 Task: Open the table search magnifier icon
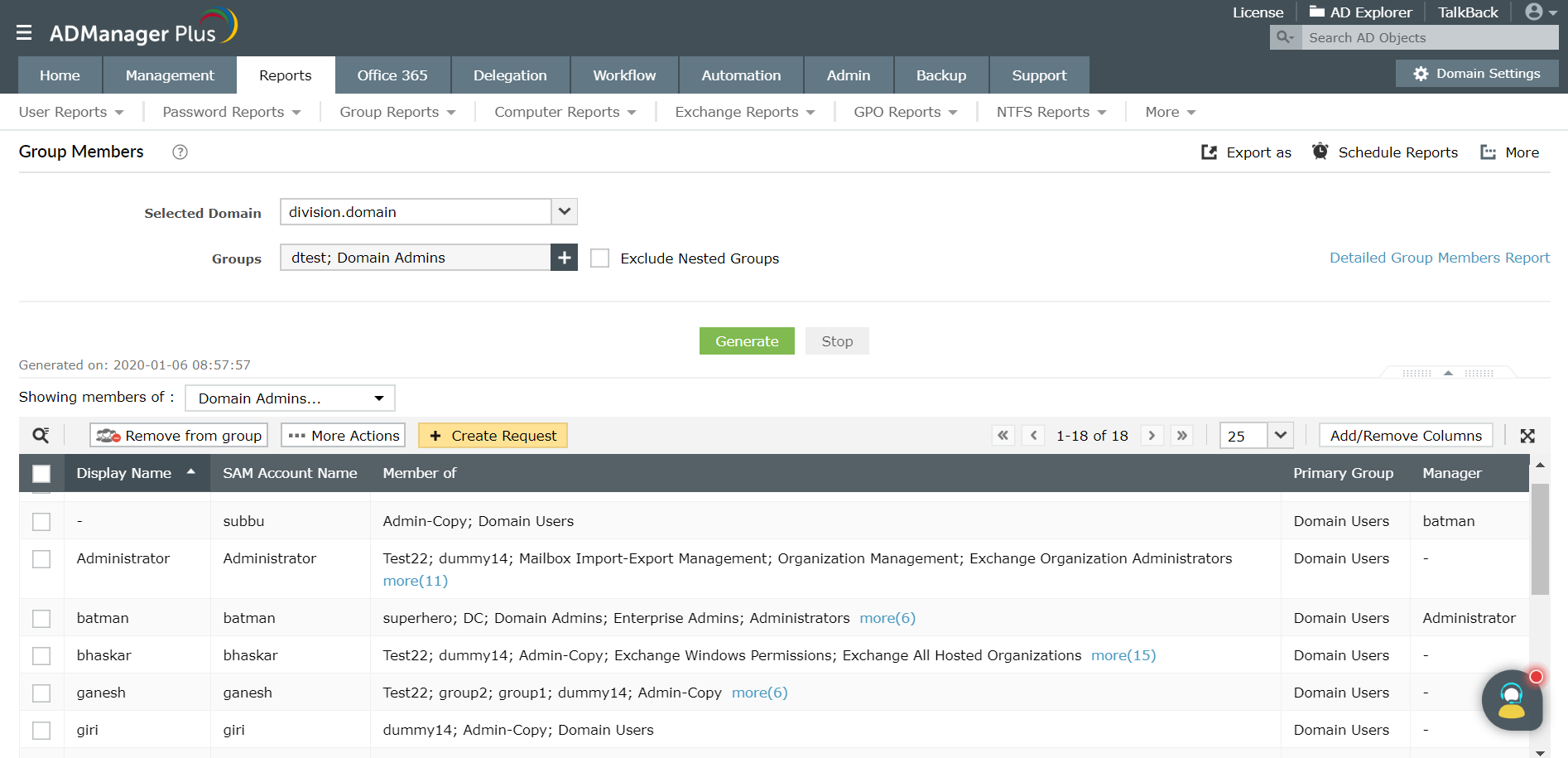pos(41,434)
